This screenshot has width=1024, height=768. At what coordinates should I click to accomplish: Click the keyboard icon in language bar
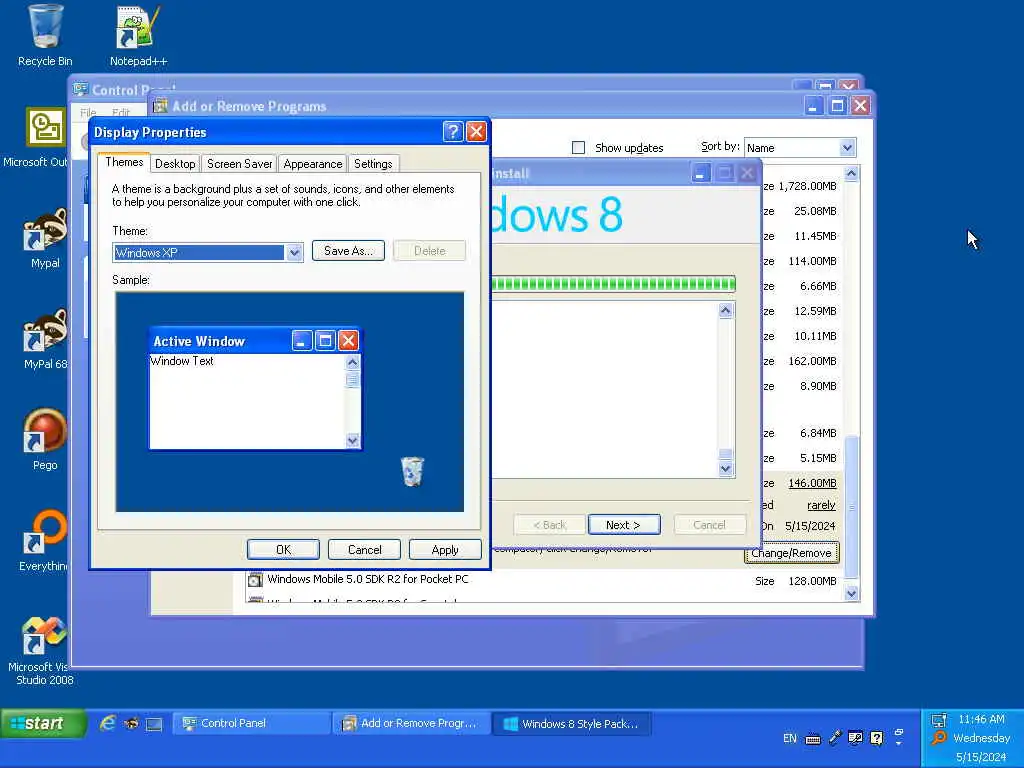813,739
